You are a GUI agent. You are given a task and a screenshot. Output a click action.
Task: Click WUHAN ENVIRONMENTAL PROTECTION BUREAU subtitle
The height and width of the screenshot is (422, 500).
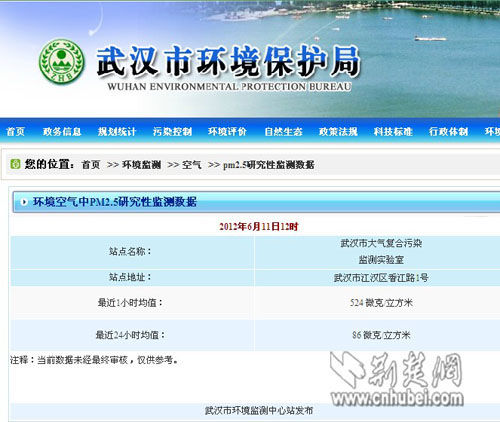(x=230, y=87)
